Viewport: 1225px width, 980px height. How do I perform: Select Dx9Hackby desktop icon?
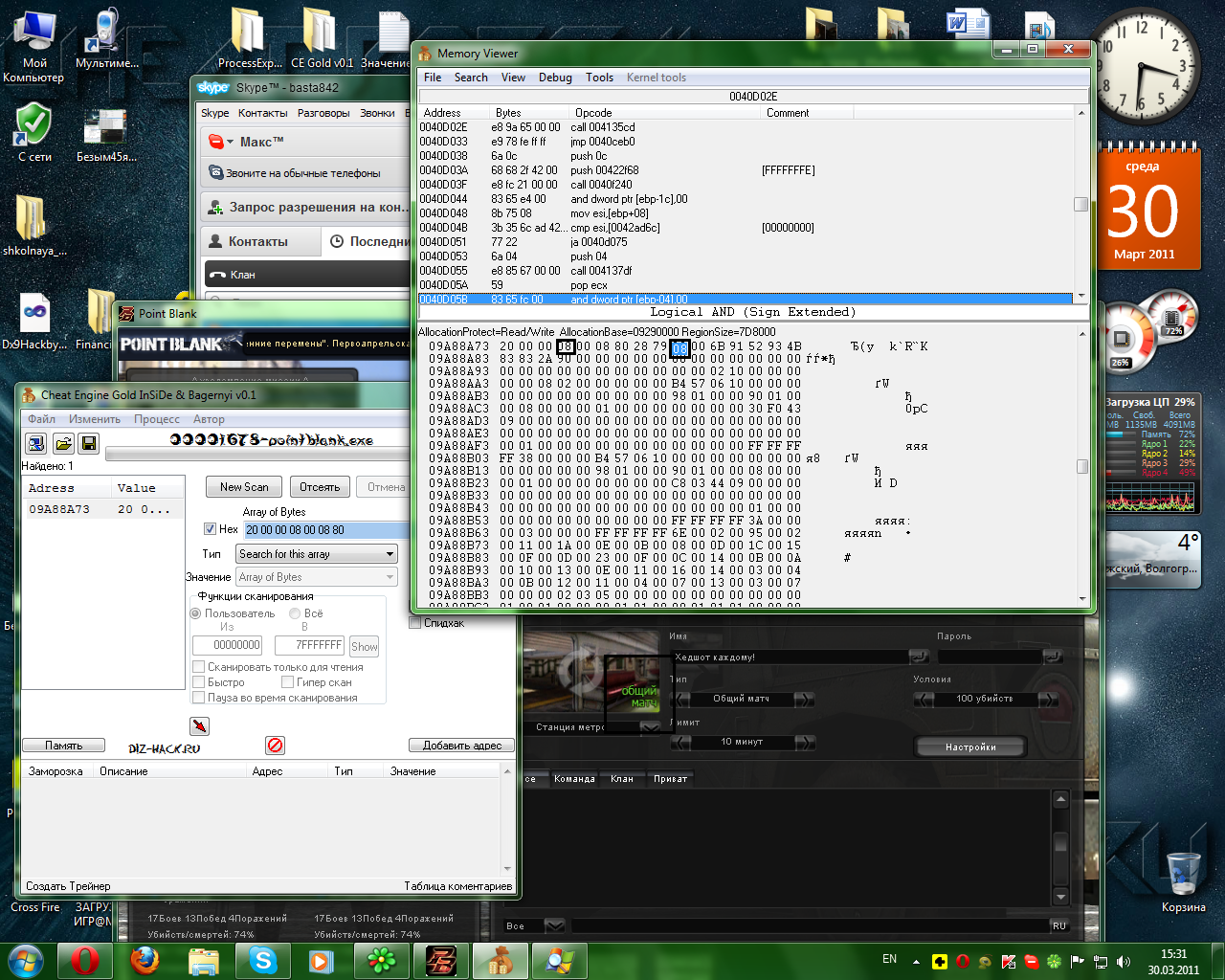[34, 321]
